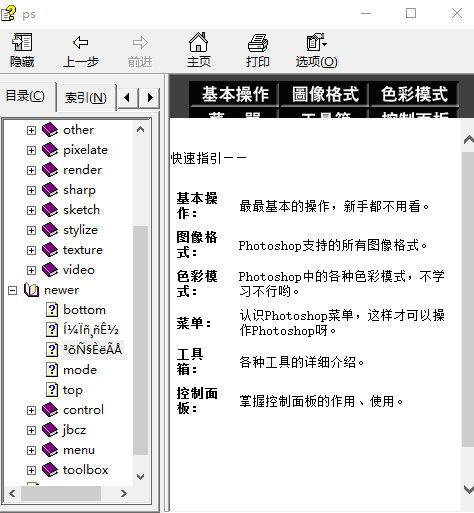Click the book icon next to stylize
474x513 pixels.
click(x=50, y=230)
